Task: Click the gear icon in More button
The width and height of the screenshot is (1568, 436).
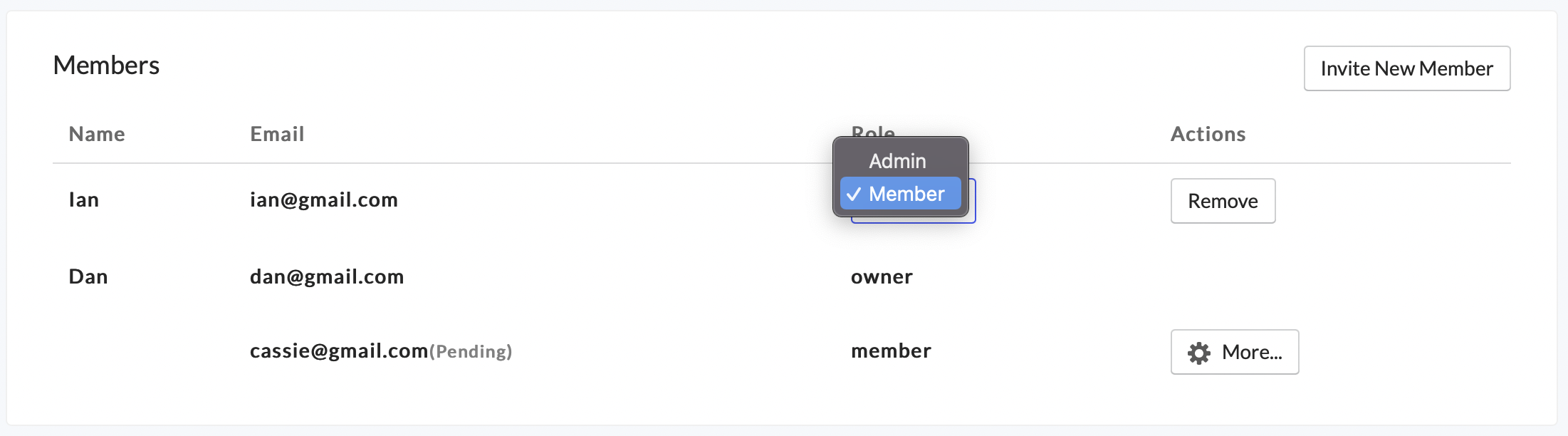Action: click(x=1198, y=353)
